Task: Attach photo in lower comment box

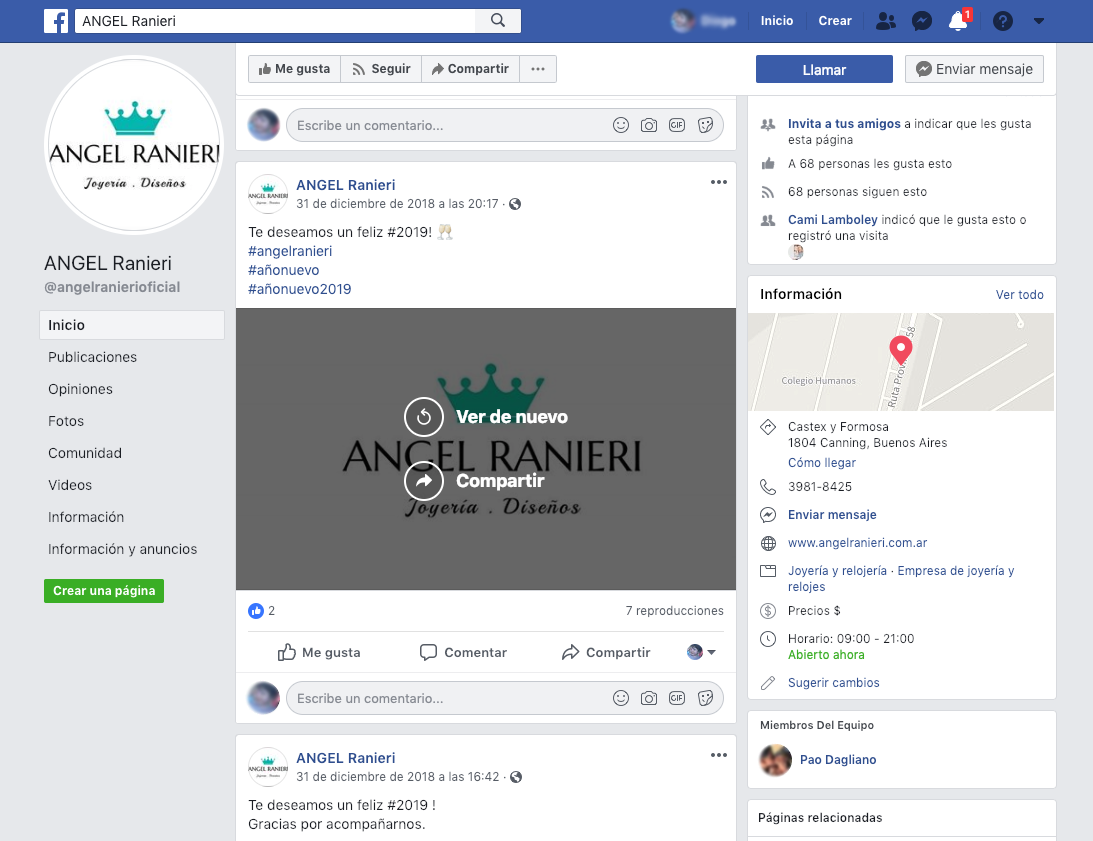Action: pos(649,699)
